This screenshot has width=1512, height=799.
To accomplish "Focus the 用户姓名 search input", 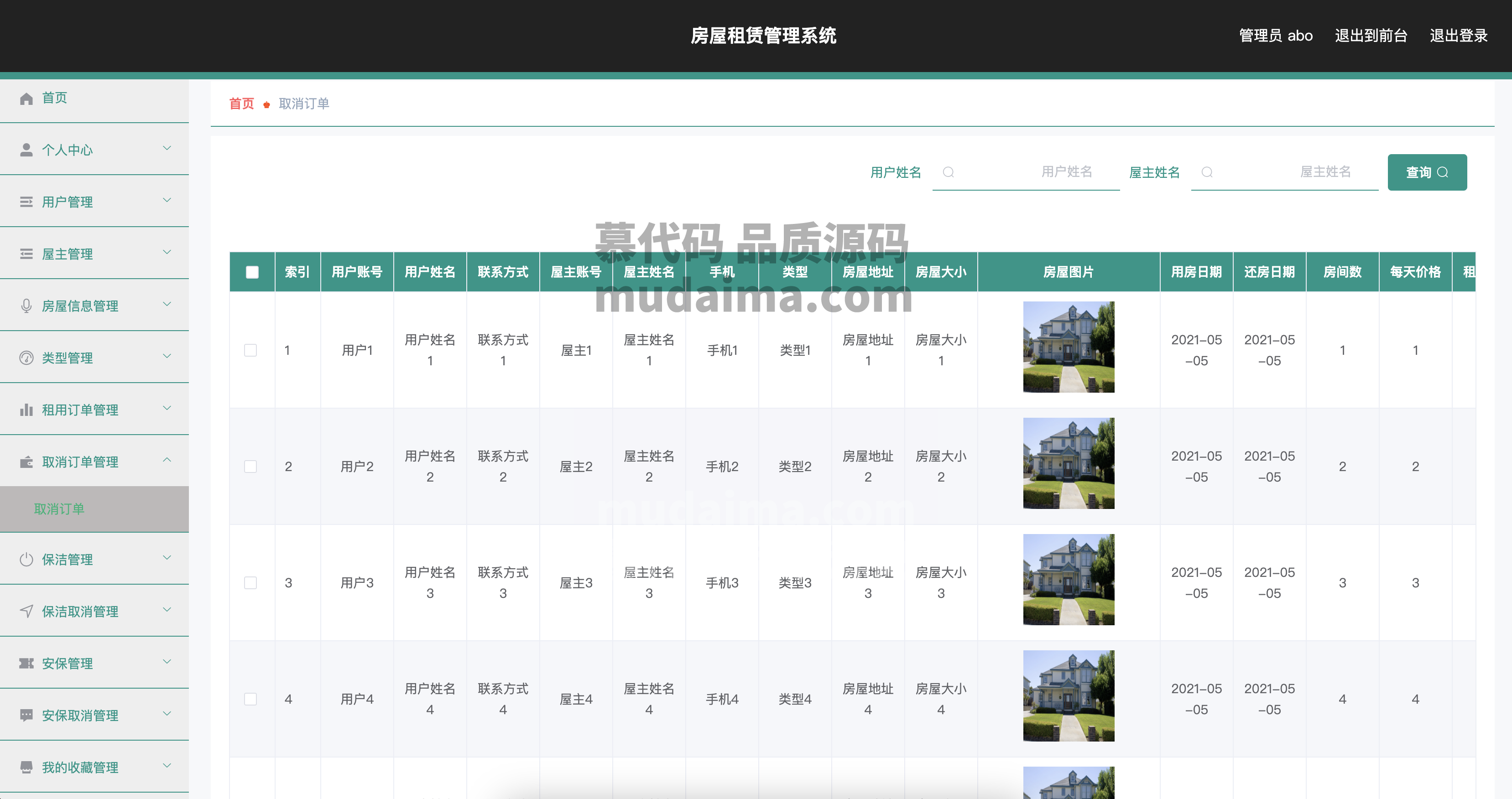I will tap(1026, 172).
